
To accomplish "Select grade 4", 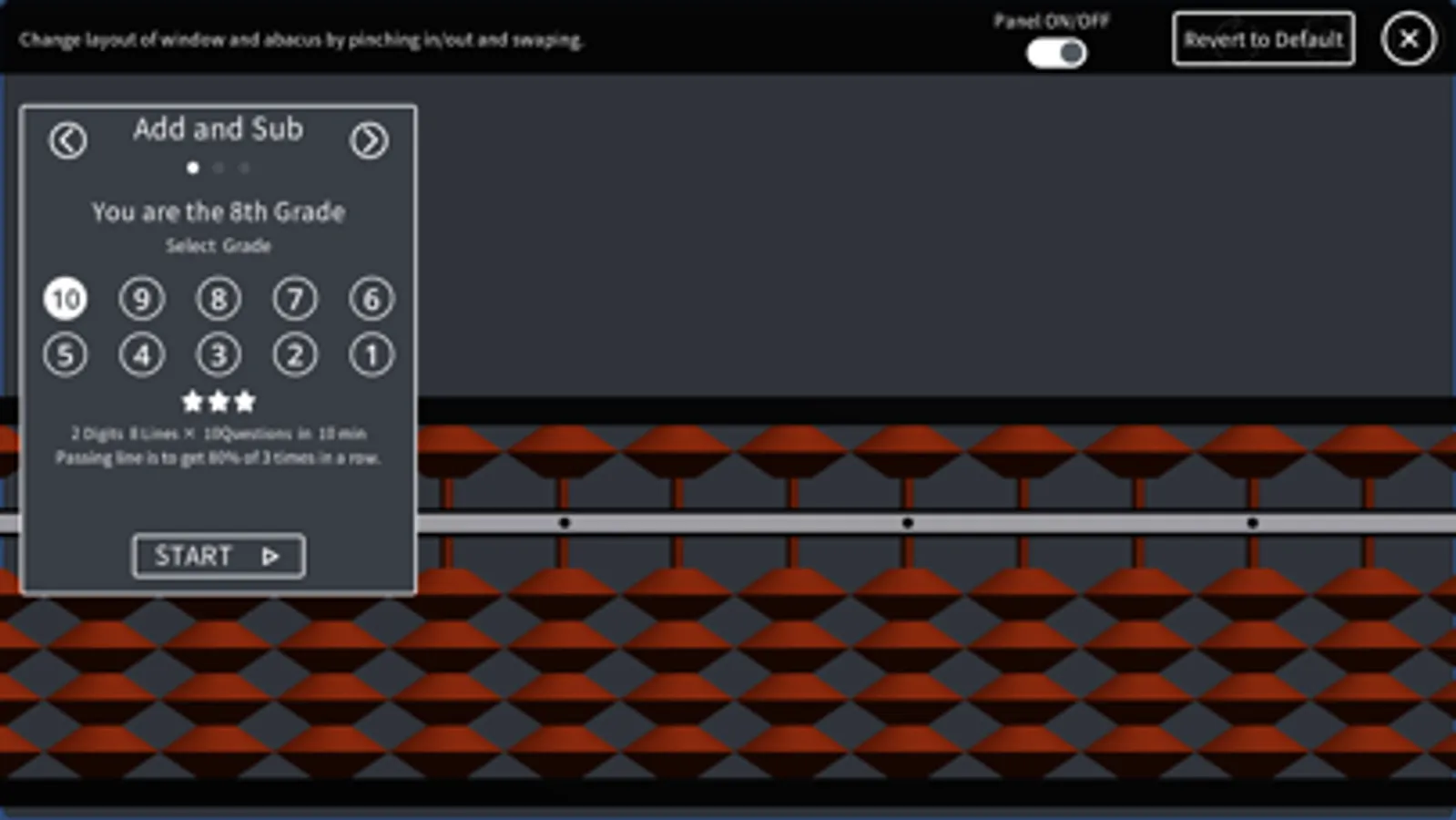I will [142, 354].
